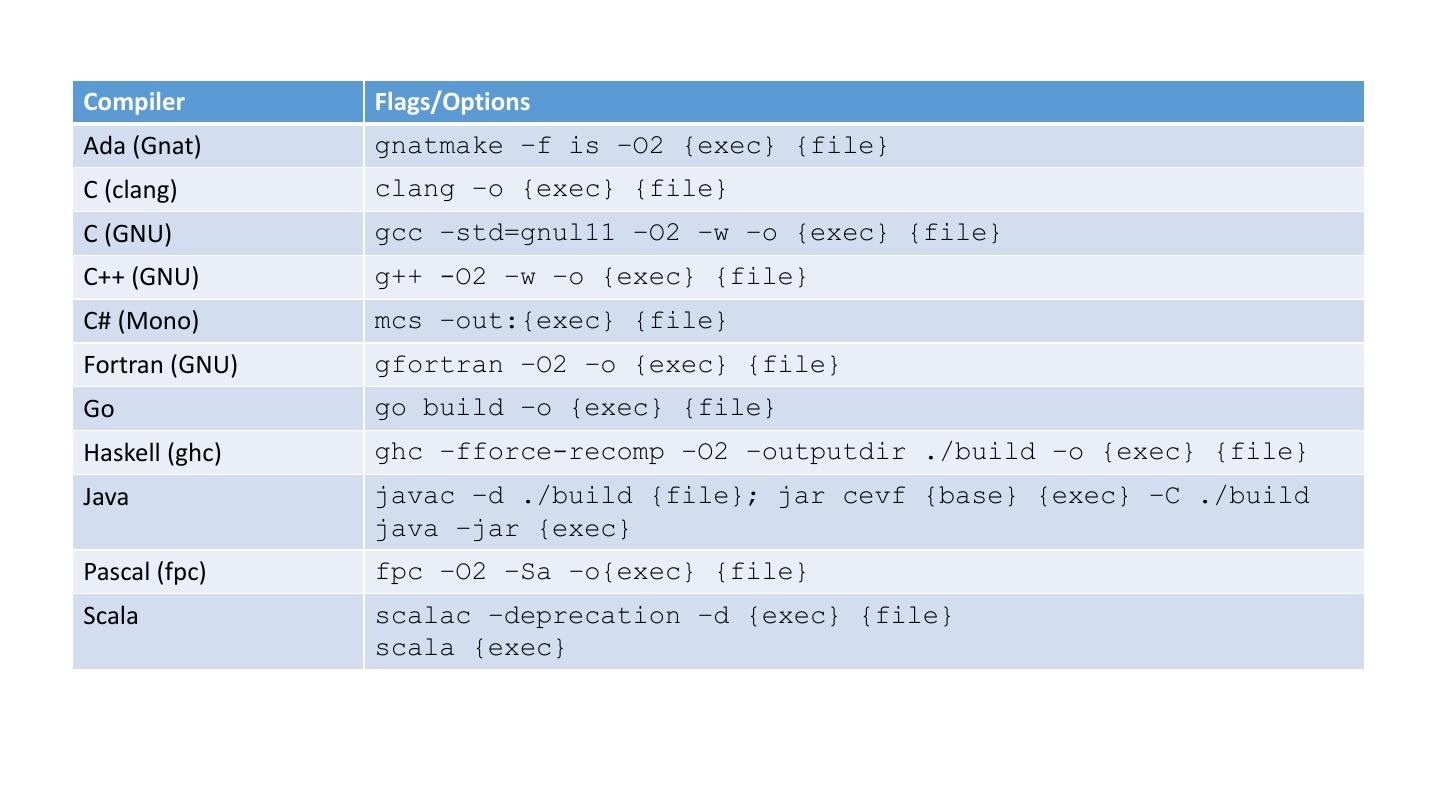This screenshot has height=810, width=1440.
Task: Select the Ada (Gnat) row label
Action: [x=142, y=146]
